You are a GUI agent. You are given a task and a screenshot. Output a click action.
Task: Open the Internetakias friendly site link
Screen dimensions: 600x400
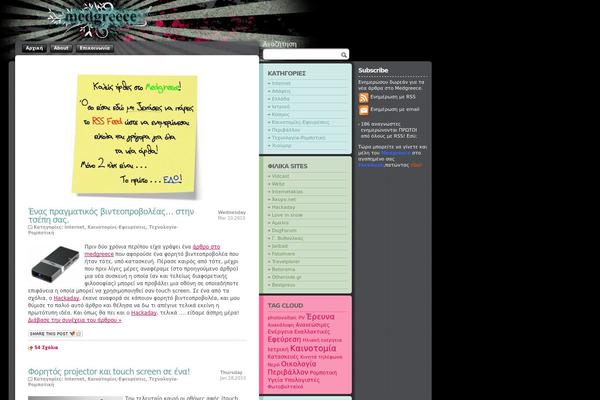coord(287,192)
